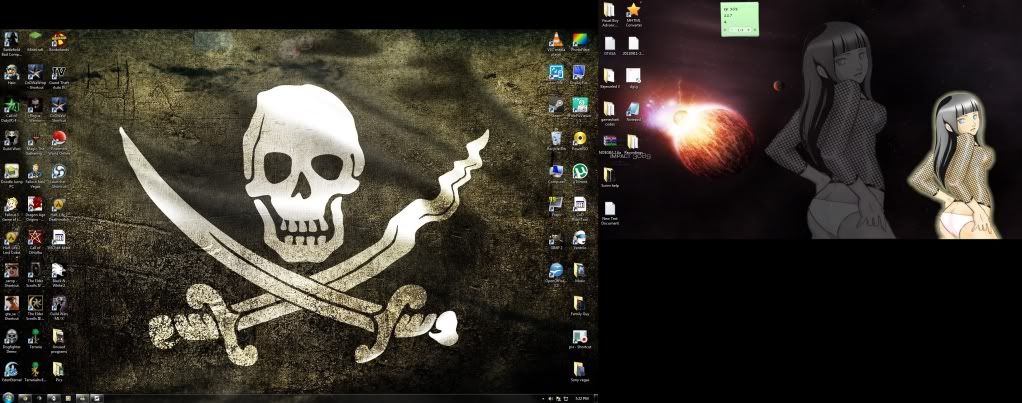Open the Steam desktop icon

click(555, 106)
